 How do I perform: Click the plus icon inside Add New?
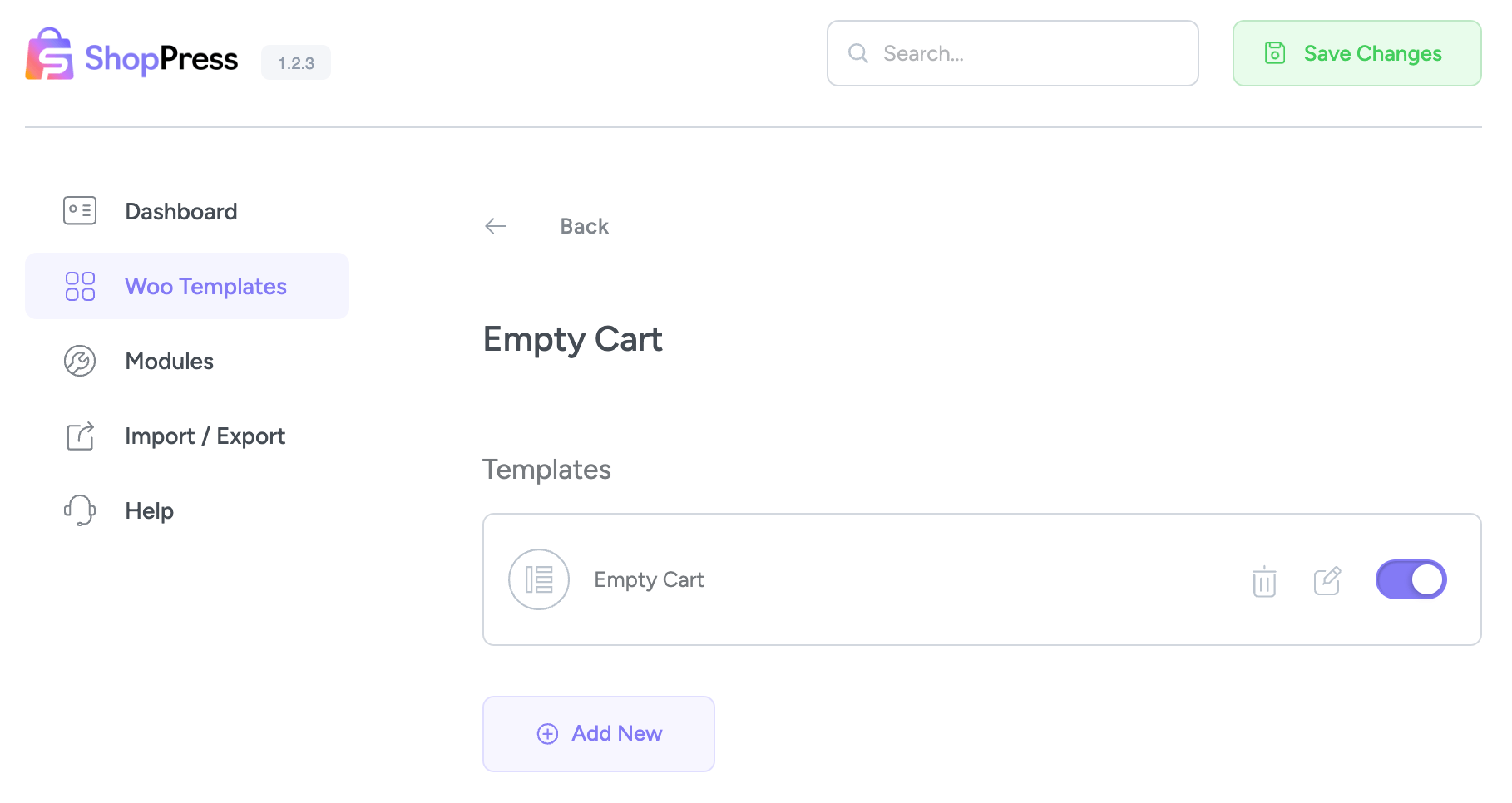[x=547, y=733]
